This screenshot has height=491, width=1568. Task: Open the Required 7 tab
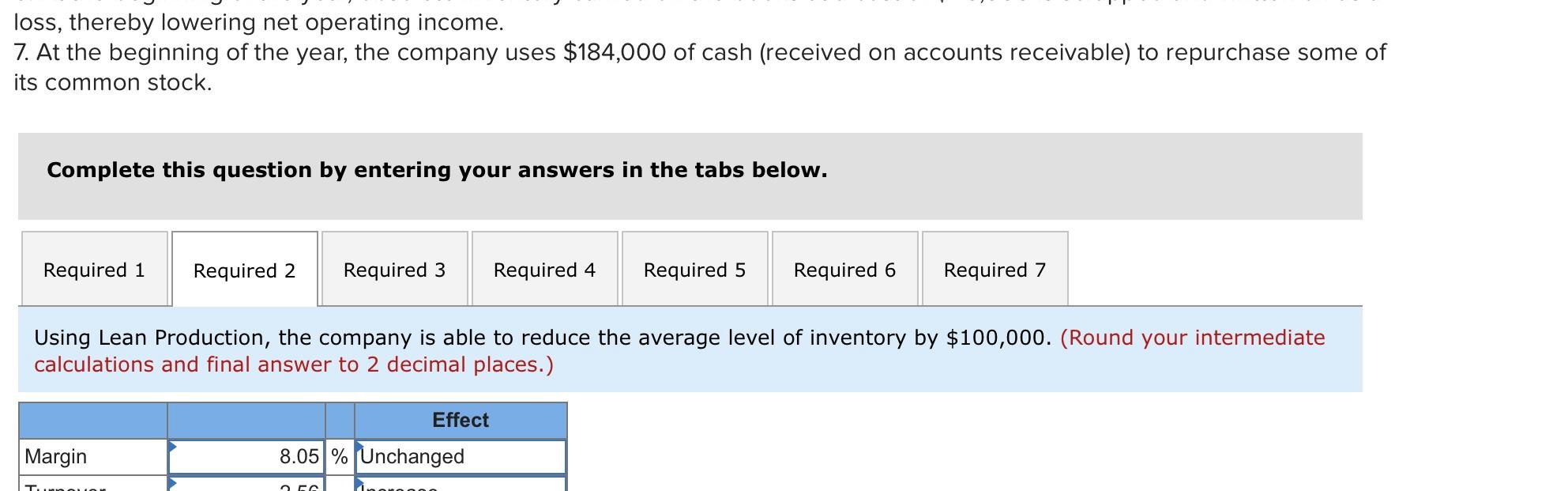[x=995, y=270]
